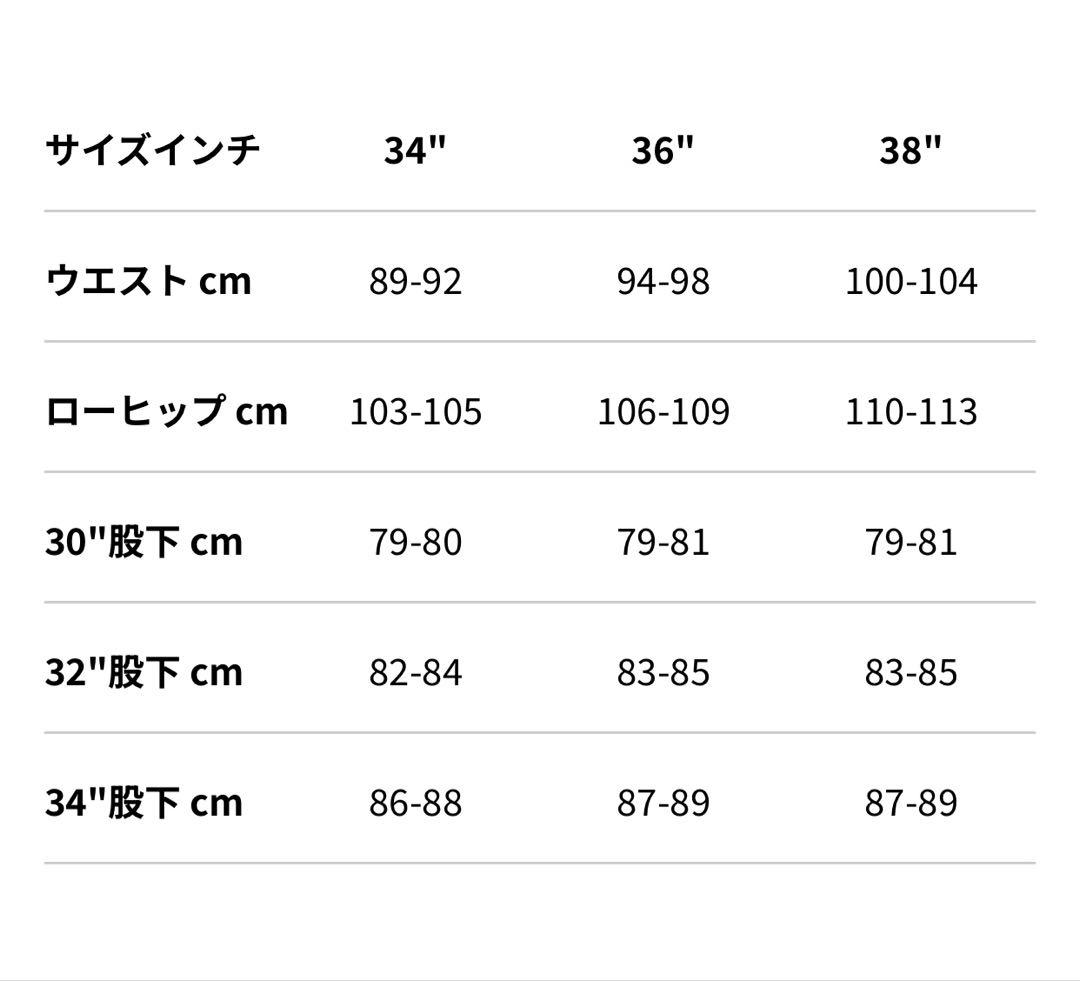Viewport: 1080px width, 981px height.
Task: Select the inseam value 82-84
Action: click(x=415, y=672)
